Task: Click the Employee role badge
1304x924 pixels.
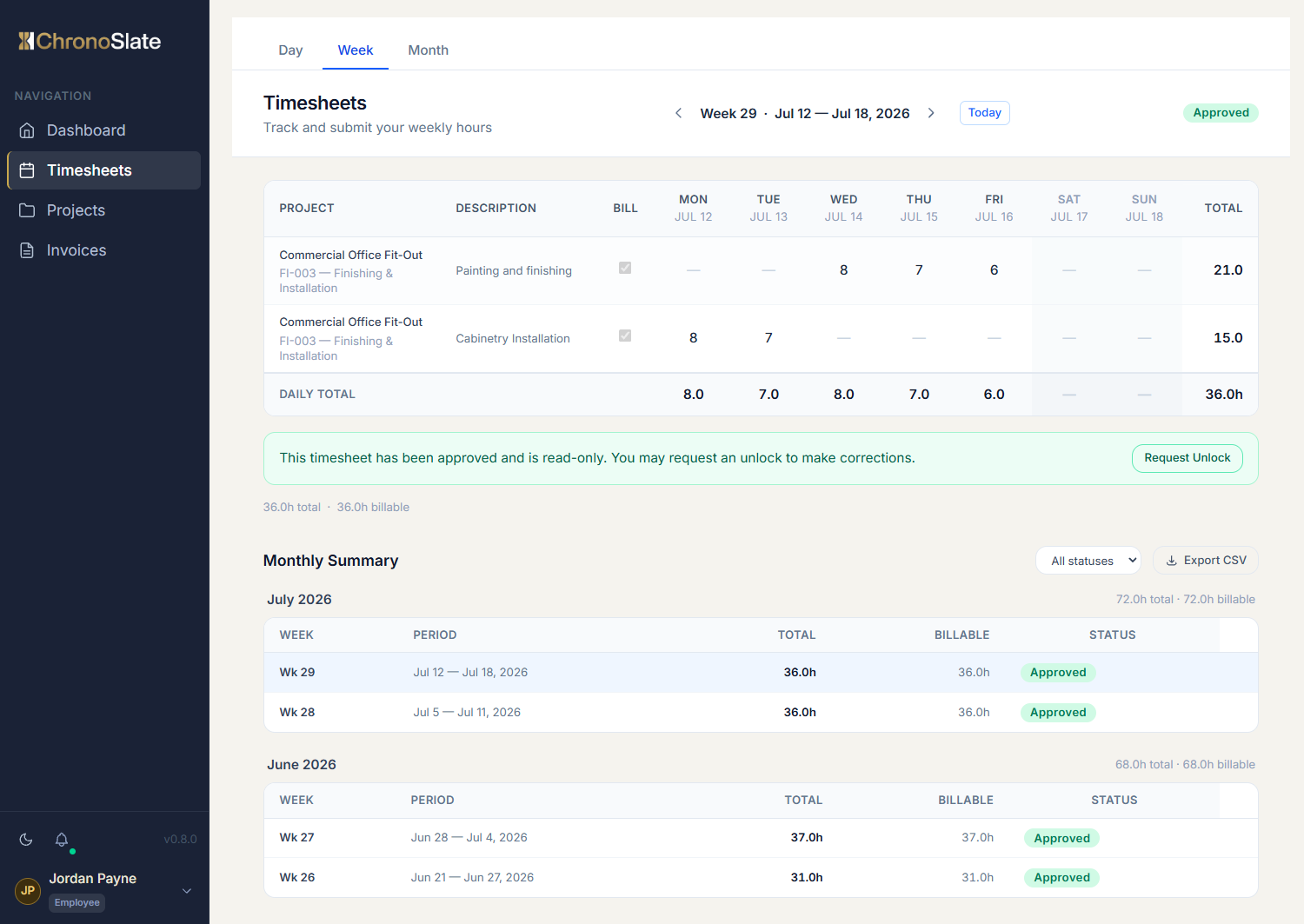Action: click(77, 903)
